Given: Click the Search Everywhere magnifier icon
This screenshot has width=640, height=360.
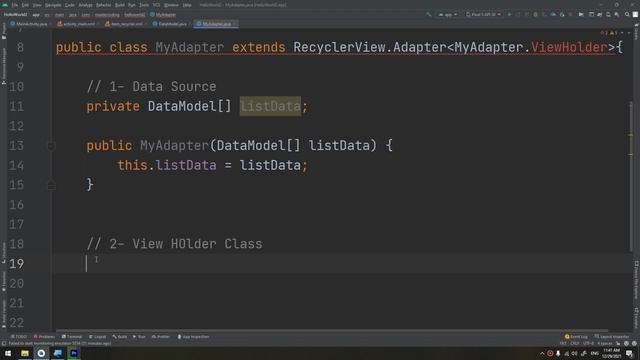Looking at the screenshot, I should click(x=627, y=14).
